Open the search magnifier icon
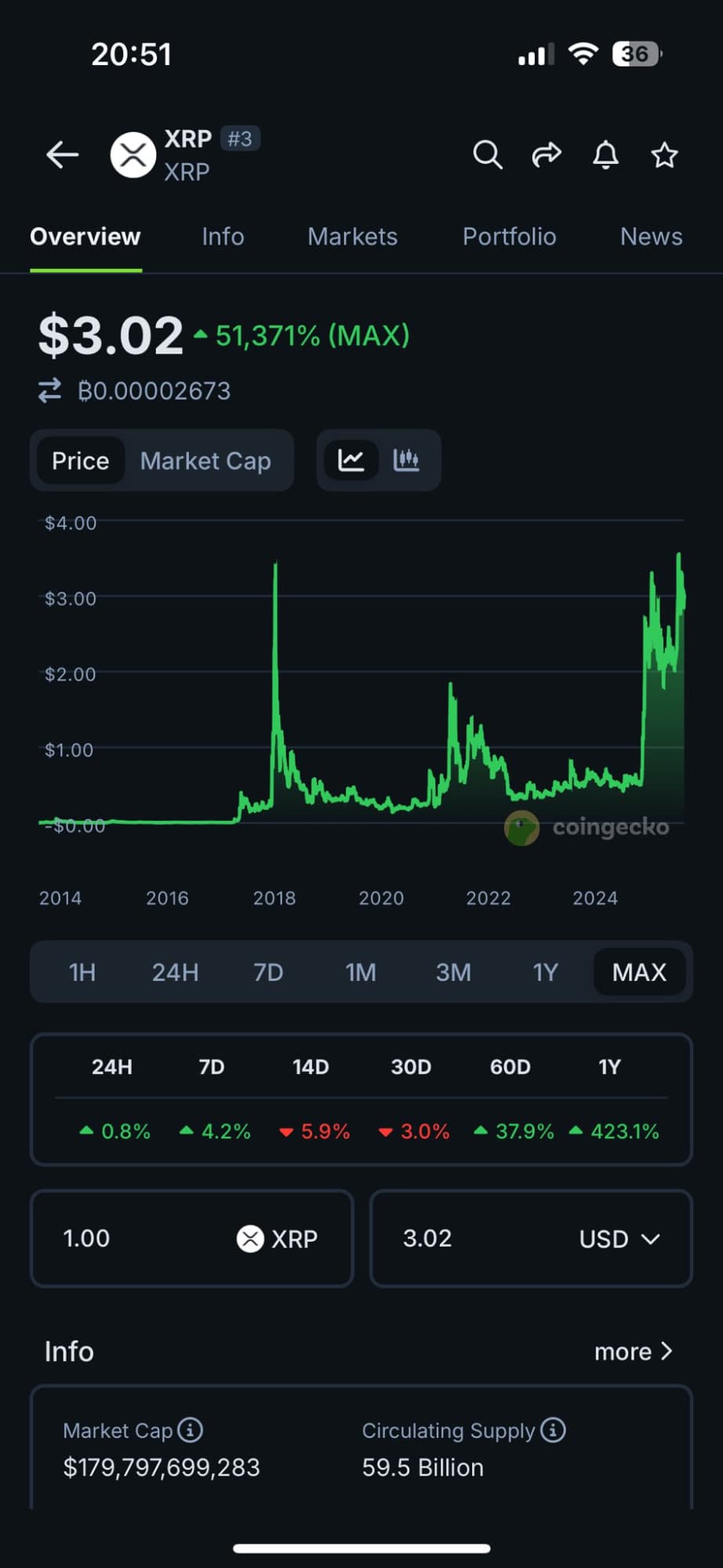723x1568 pixels. [487, 155]
